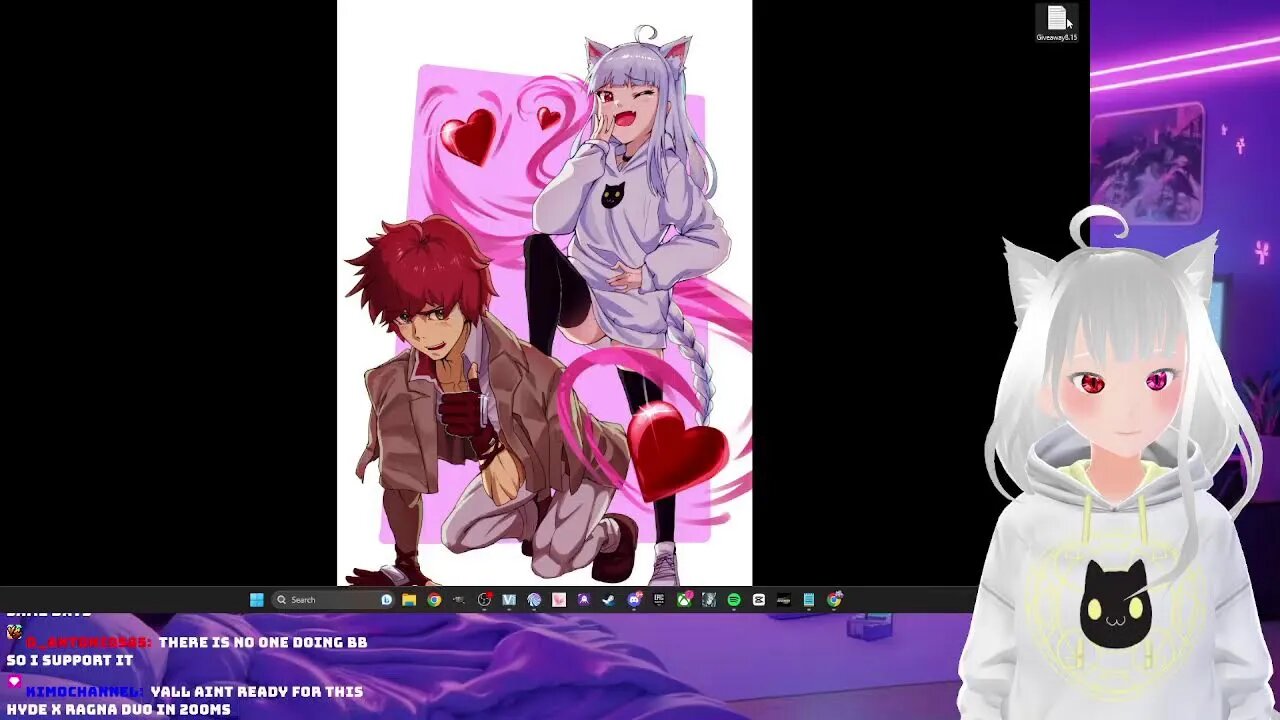Open the CapCut icon on the taskbar
Viewport: 1280px width, 720px height.
(759, 600)
